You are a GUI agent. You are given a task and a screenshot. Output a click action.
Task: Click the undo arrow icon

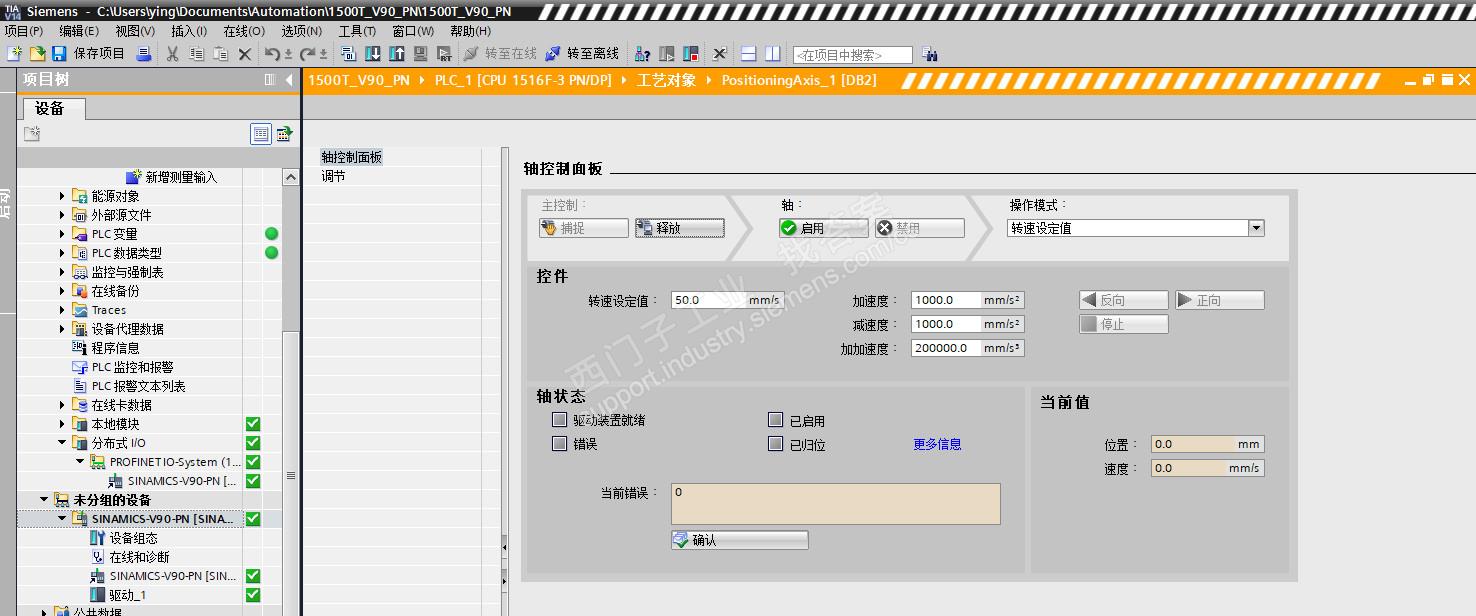pyautogui.click(x=274, y=54)
